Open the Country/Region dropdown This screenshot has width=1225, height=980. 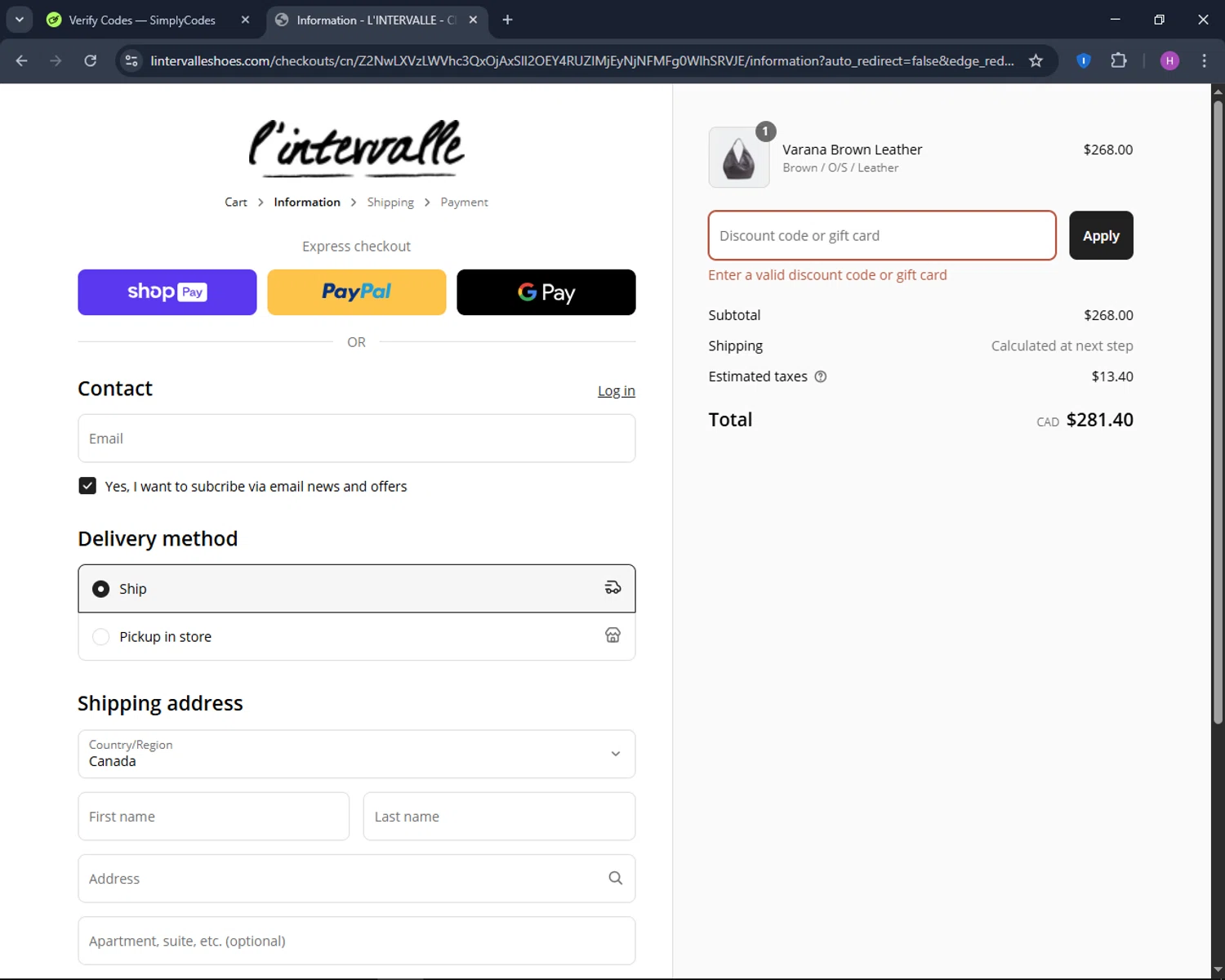click(357, 754)
